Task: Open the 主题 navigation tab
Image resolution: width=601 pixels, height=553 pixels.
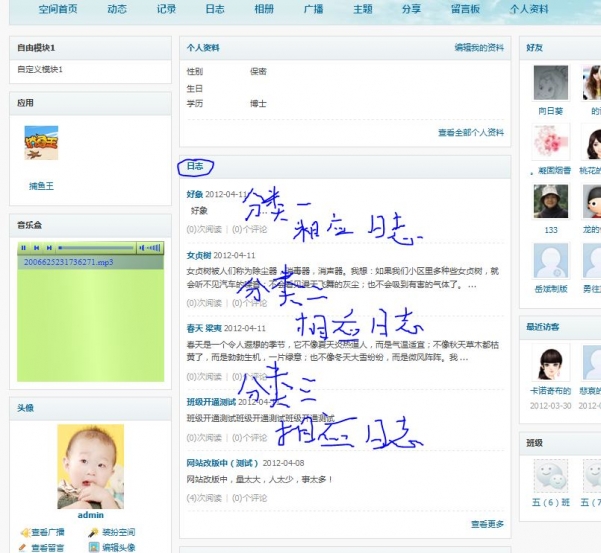Action: pos(363,9)
